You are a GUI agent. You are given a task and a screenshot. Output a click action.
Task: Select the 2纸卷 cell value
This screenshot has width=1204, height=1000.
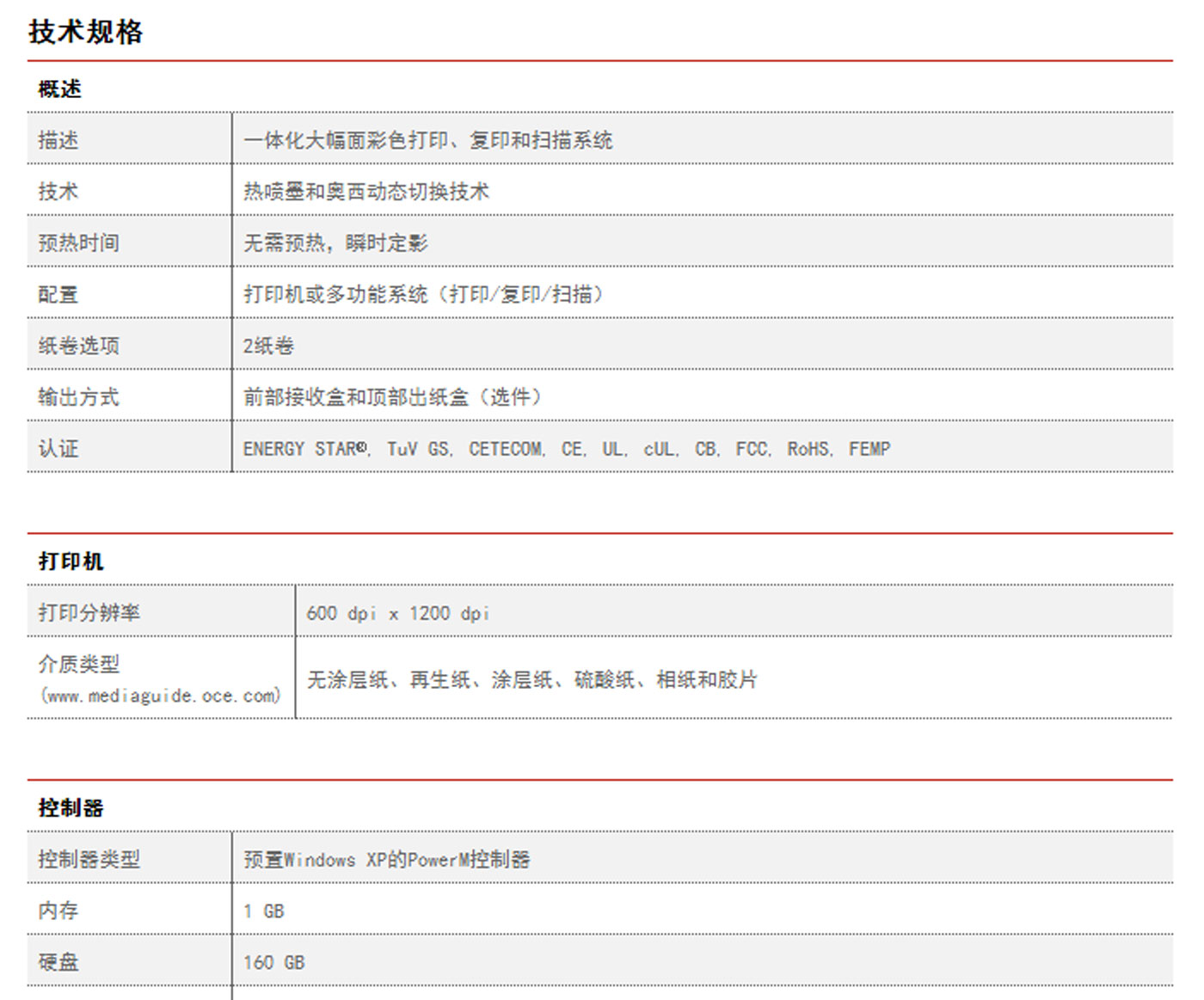coord(262,346)
